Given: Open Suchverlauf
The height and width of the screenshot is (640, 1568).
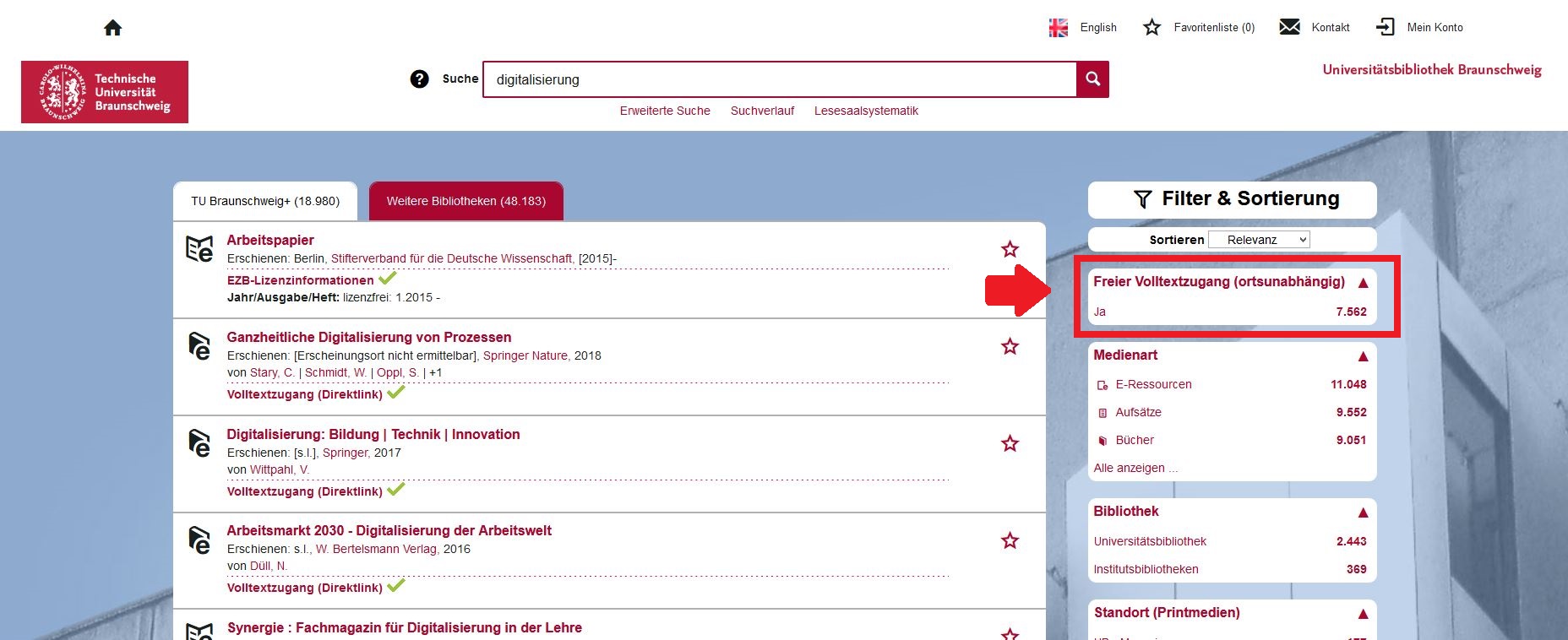Looking at the screenshot, I should [762, 111].
